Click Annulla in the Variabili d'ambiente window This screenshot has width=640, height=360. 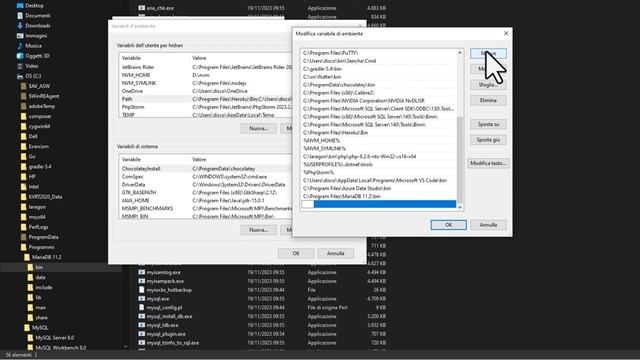coord(336,253)
